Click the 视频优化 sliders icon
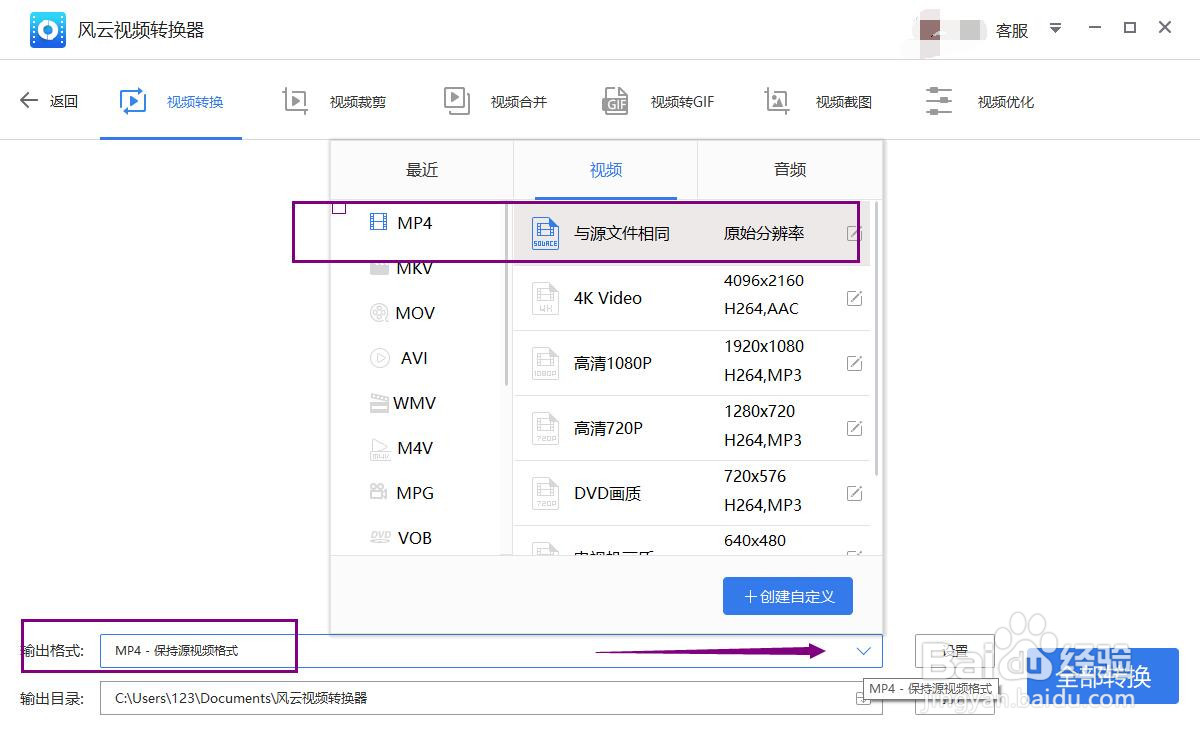Image resolution: width=1200 pixels, height=740 pixels. click(939, 101)
